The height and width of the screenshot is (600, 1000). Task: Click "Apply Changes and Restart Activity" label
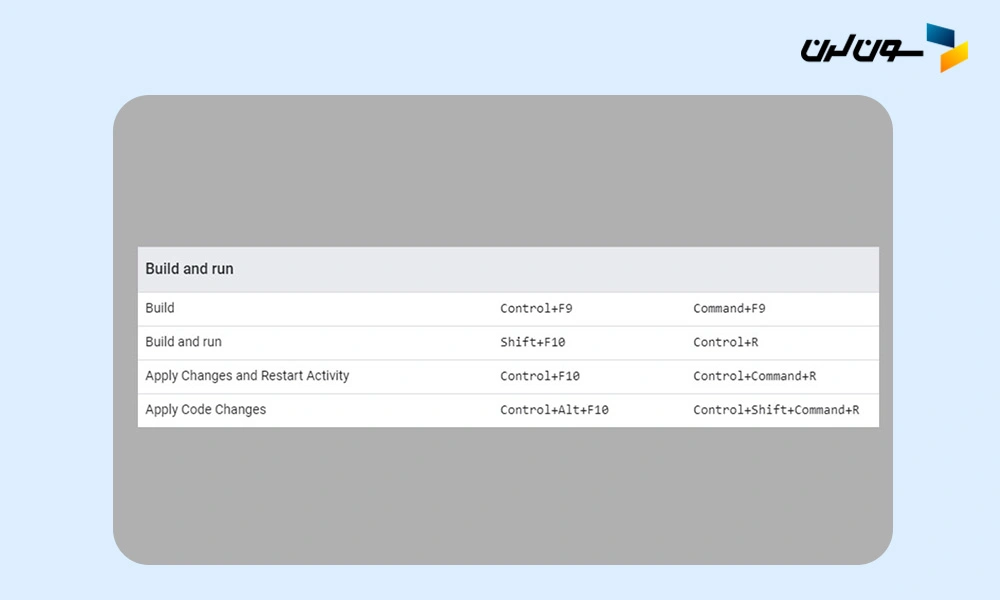[x=247, y=376]
